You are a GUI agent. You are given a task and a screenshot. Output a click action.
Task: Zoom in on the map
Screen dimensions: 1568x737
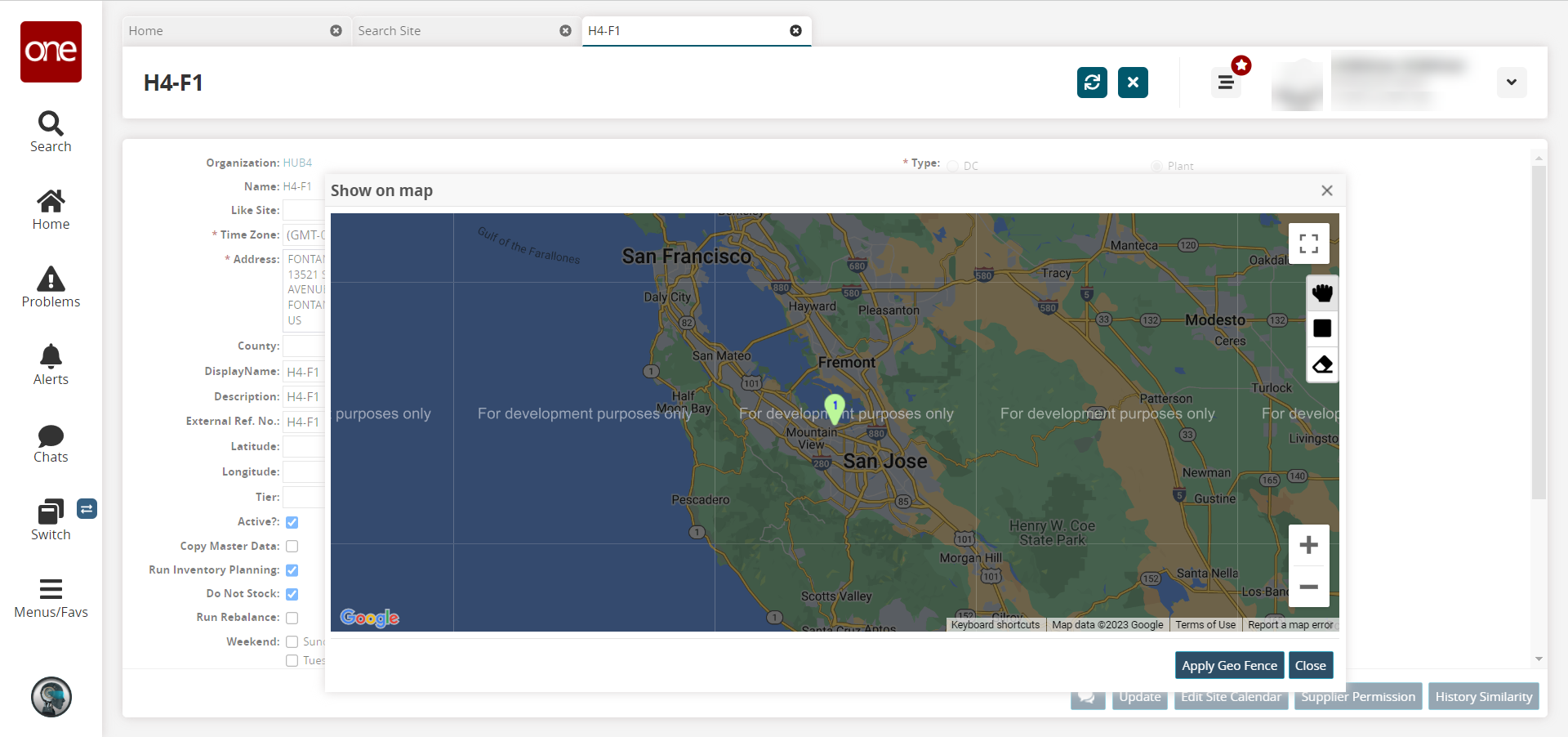tap(1308, 545)
